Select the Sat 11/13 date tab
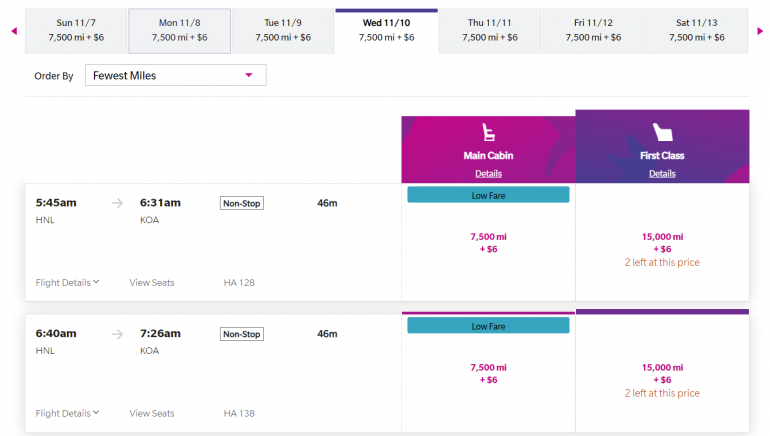 tap(696, 30)
